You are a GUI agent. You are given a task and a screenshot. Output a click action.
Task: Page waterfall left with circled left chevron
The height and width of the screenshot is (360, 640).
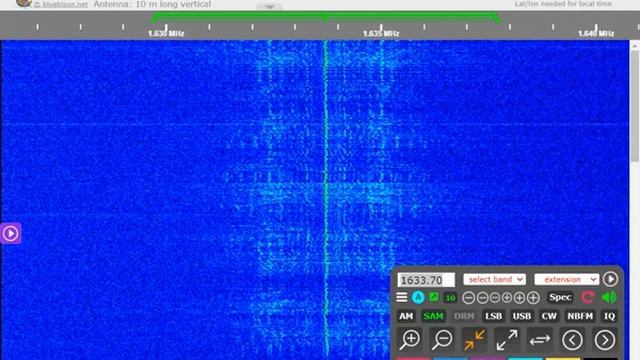[x=572, y=340]
